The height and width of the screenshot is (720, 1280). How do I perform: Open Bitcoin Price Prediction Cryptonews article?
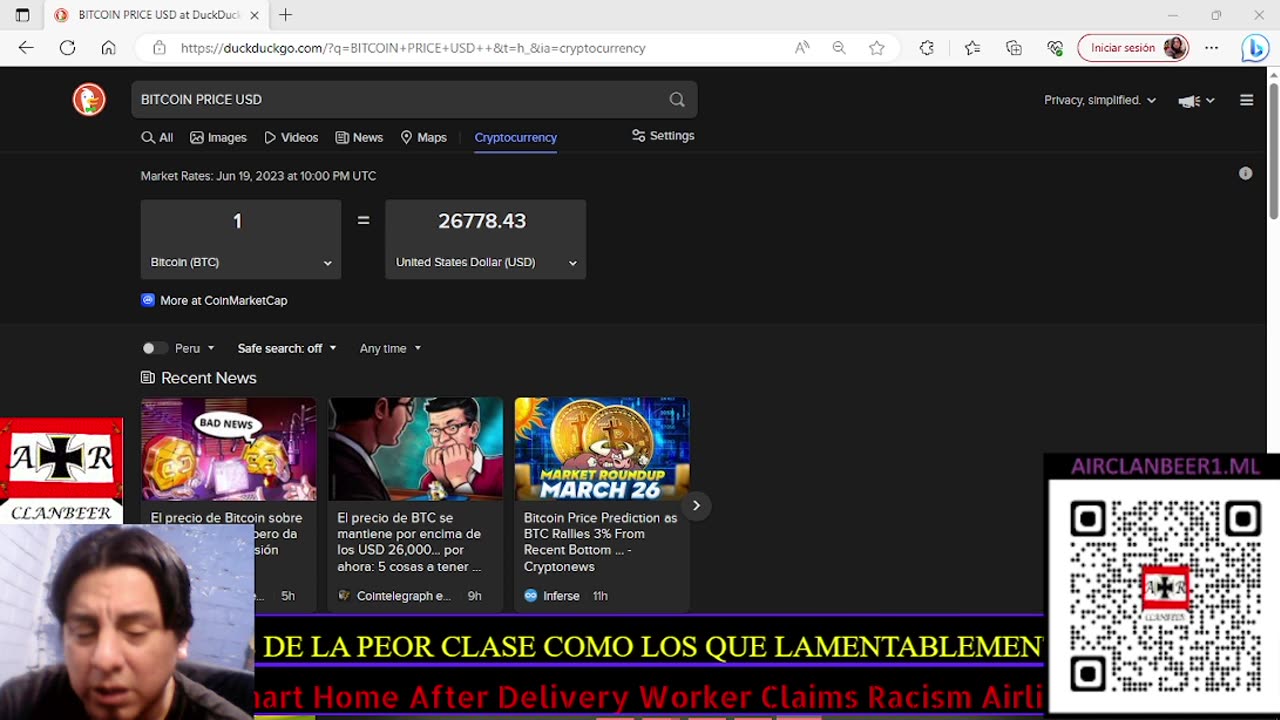coord(600,542)
